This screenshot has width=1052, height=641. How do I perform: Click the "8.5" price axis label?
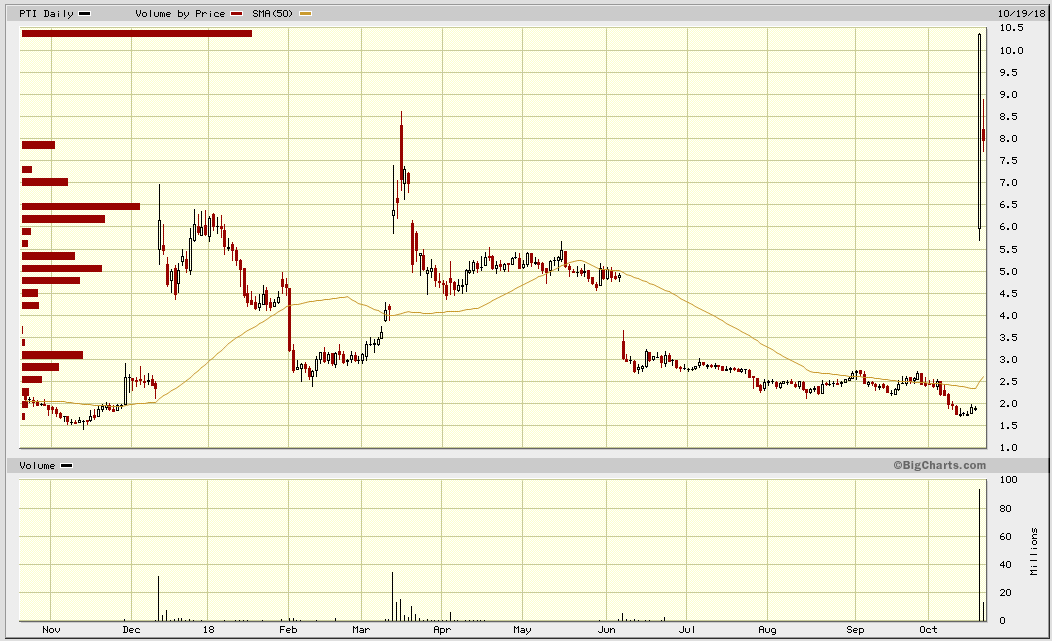coord(1008,117)
